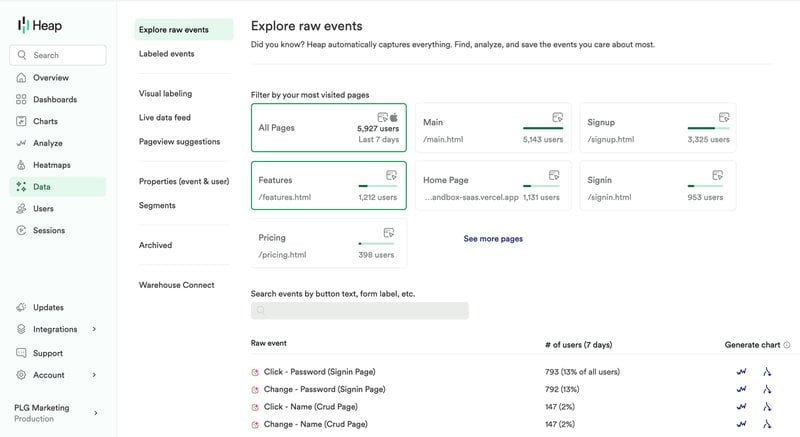Open Properties (event & user)

[184, 181]
